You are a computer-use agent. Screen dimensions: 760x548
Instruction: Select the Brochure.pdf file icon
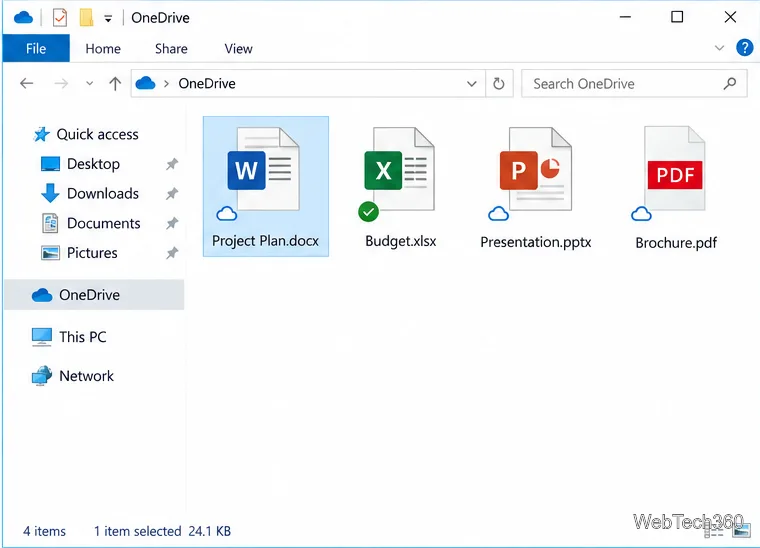click(675, 169)
